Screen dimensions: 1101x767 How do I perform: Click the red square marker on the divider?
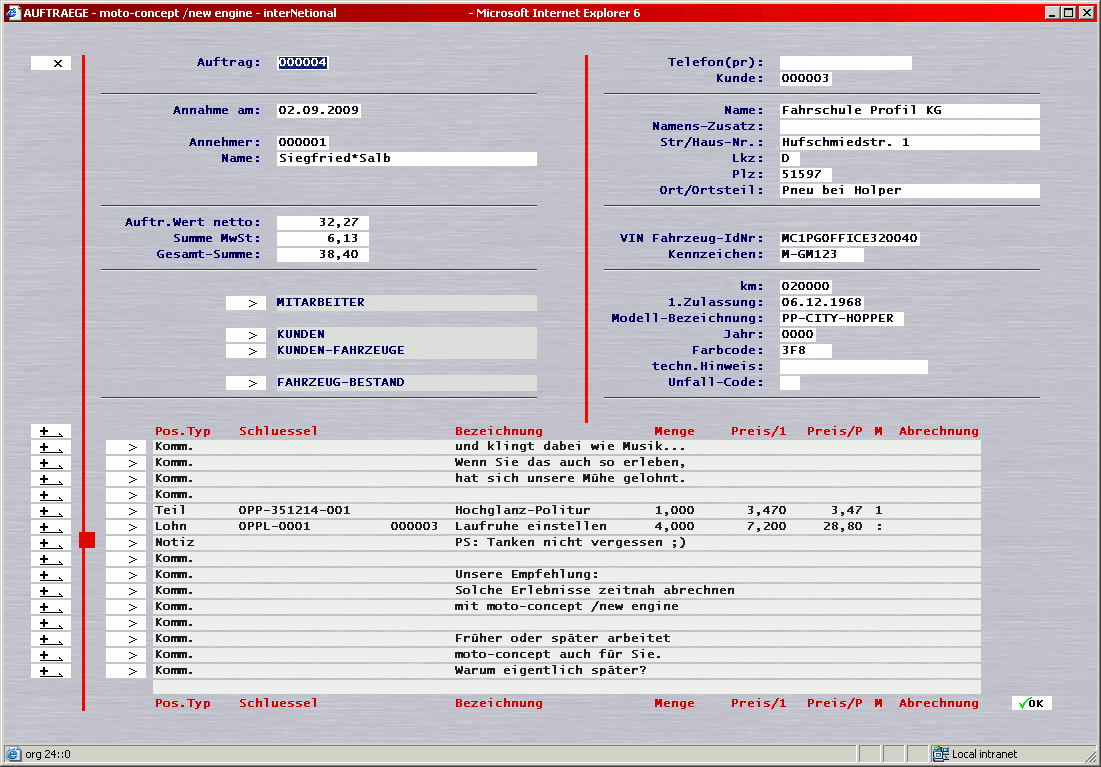87,540
